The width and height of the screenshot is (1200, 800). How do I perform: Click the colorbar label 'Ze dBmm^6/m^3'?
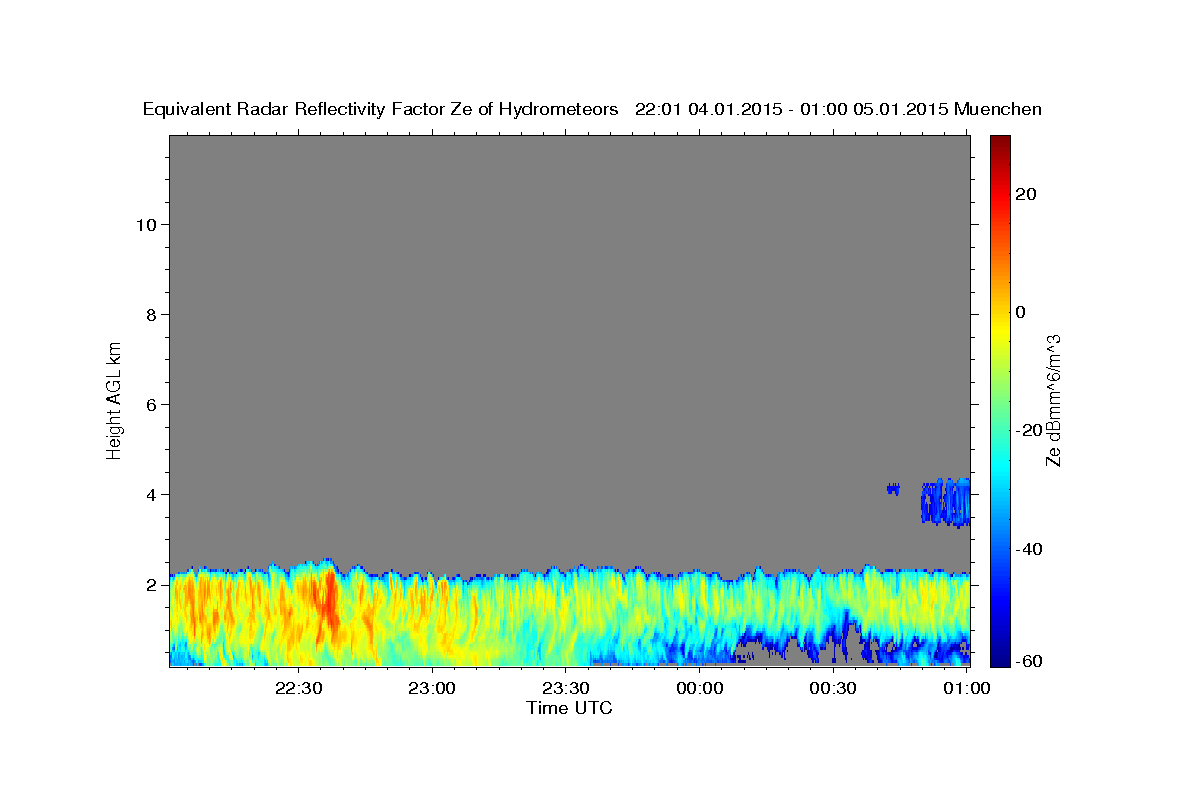[1053, 400]
